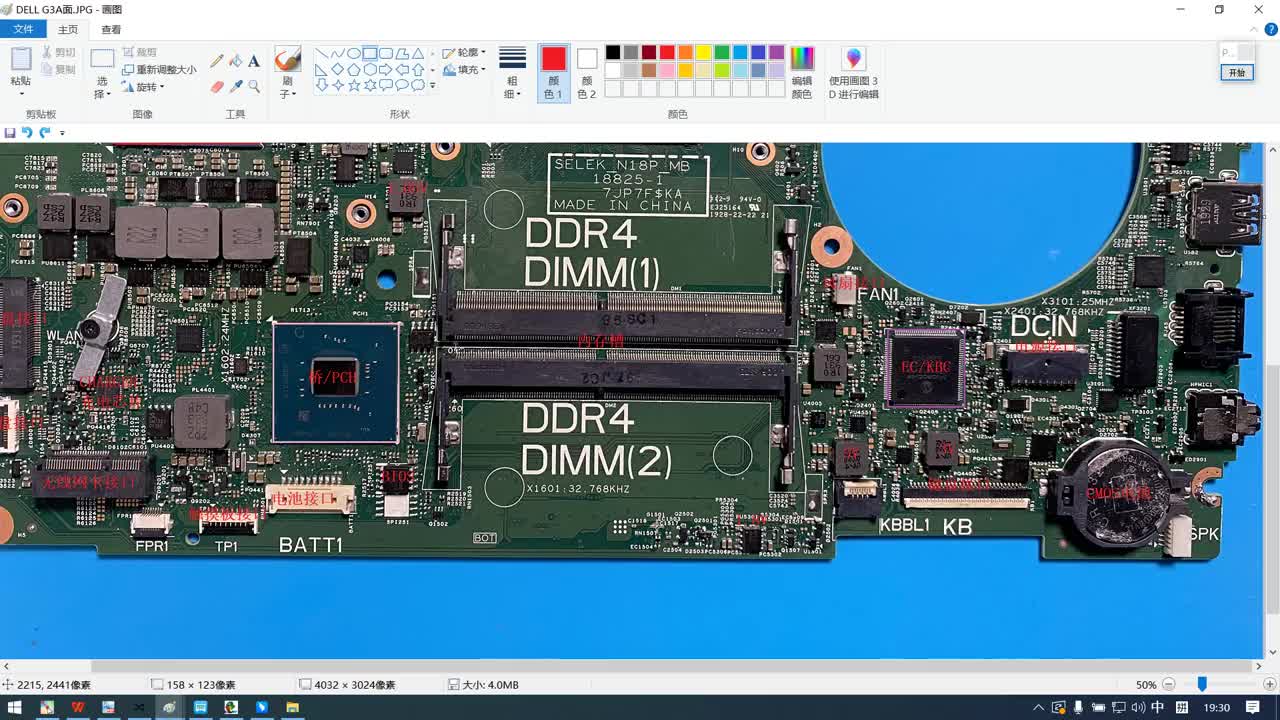Click the zoom slider handle
Image resolution: width=1280 pixels, height=720 pixels.
pyautogui.click(x=1202, y=685)
